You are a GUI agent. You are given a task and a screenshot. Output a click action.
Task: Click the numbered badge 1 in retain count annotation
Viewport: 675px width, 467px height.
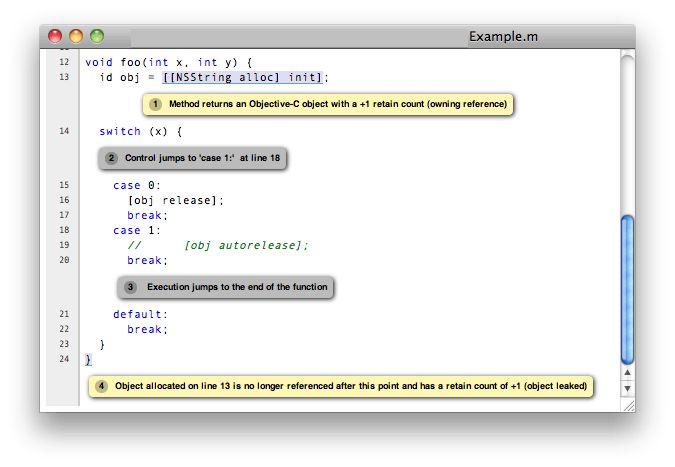(x=155, y=104)
